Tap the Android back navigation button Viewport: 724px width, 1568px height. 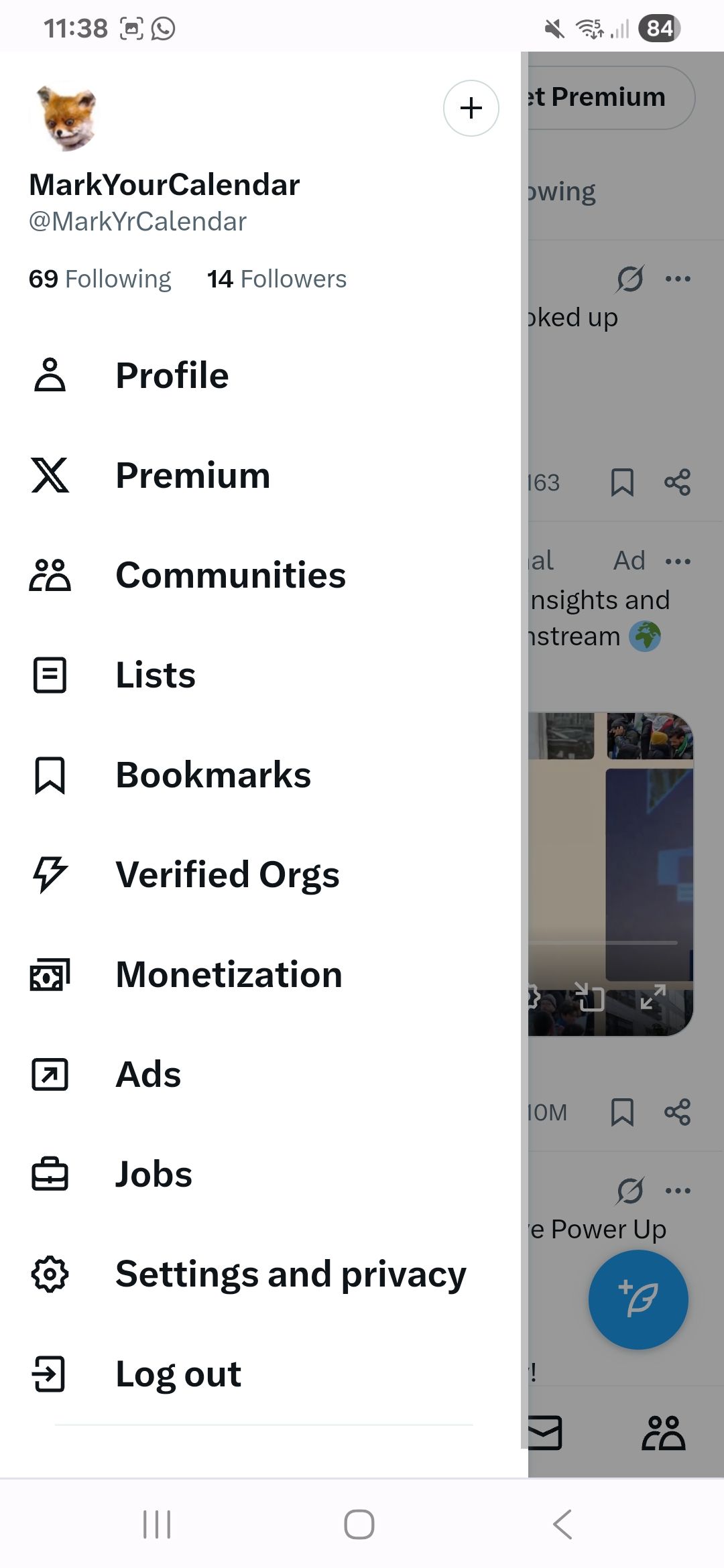tap(562, 1524)
